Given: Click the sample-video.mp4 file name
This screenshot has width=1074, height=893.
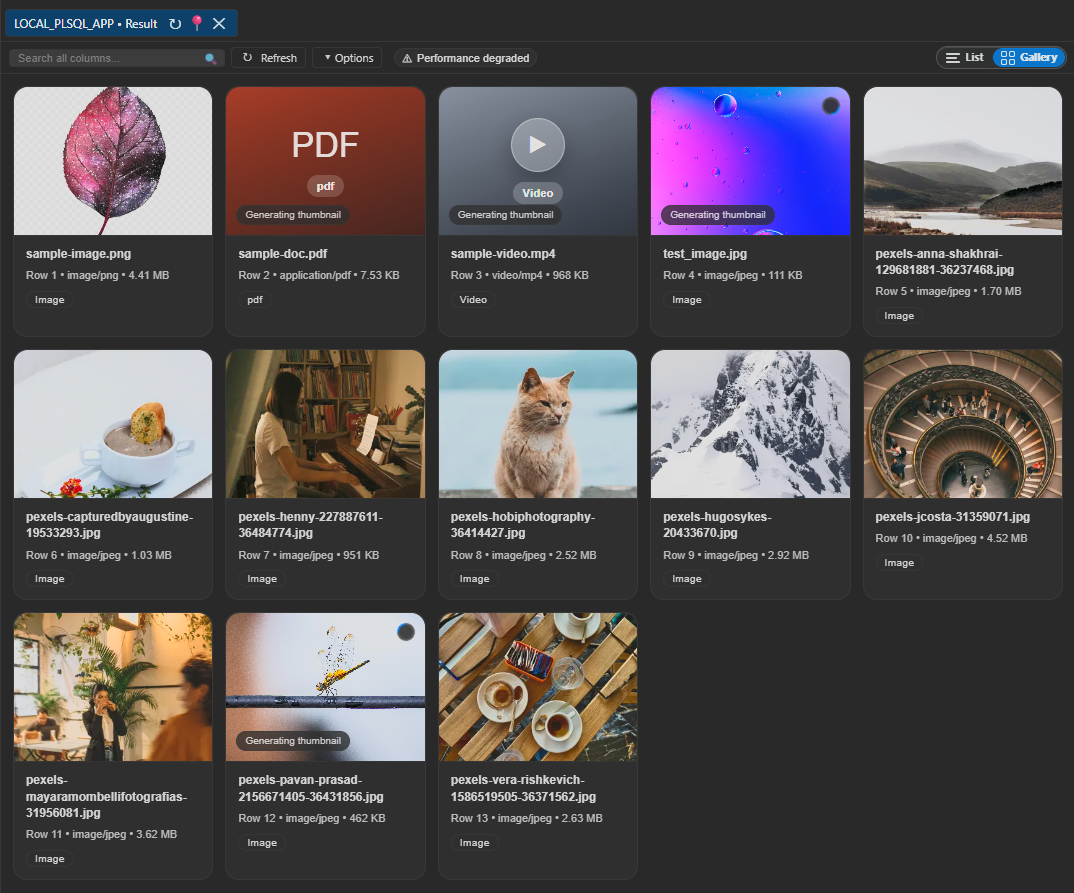Looking at the screenshot, I should (x=503, y=253).
